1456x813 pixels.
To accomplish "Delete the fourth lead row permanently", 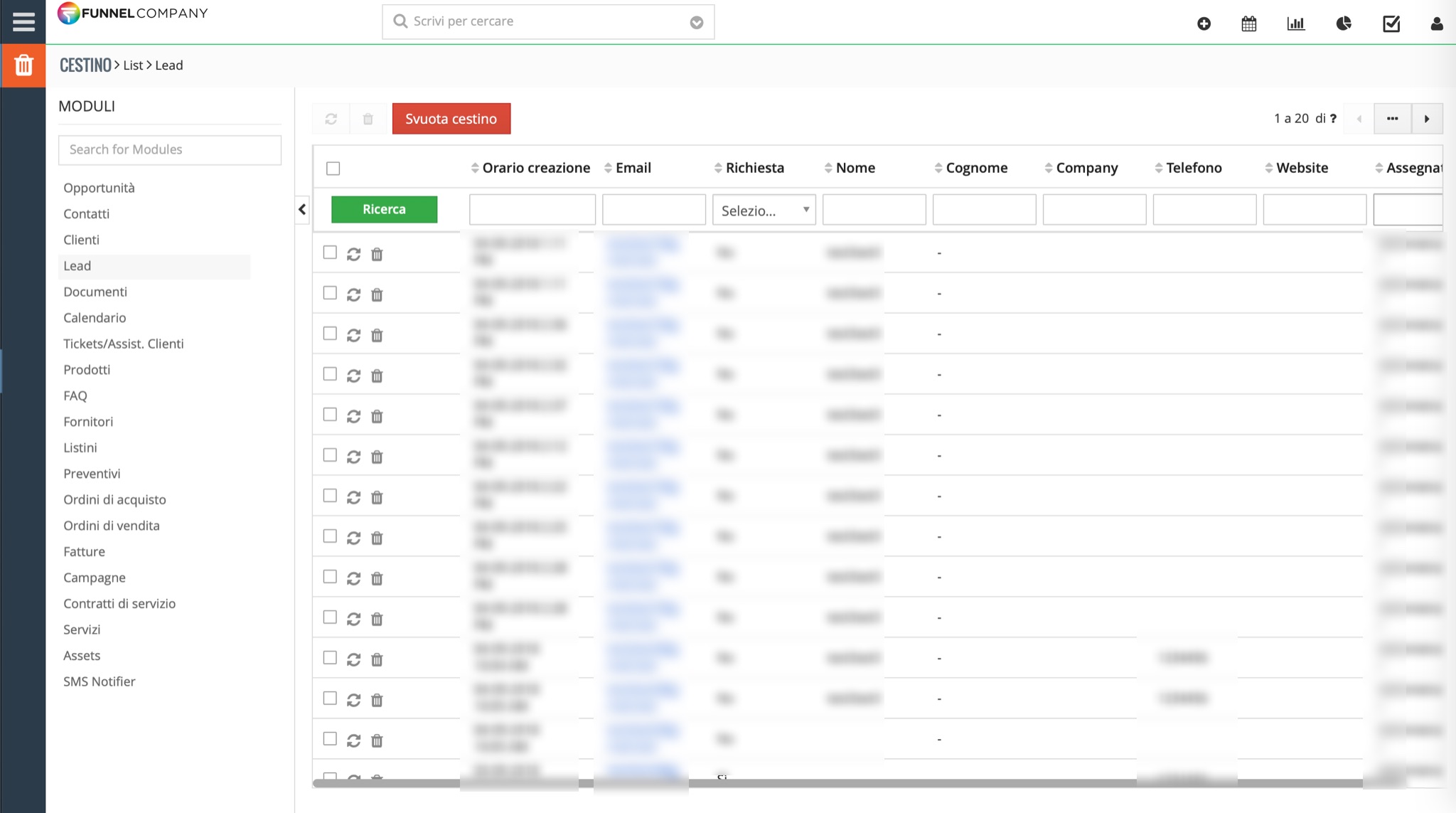I will point(377,376).
